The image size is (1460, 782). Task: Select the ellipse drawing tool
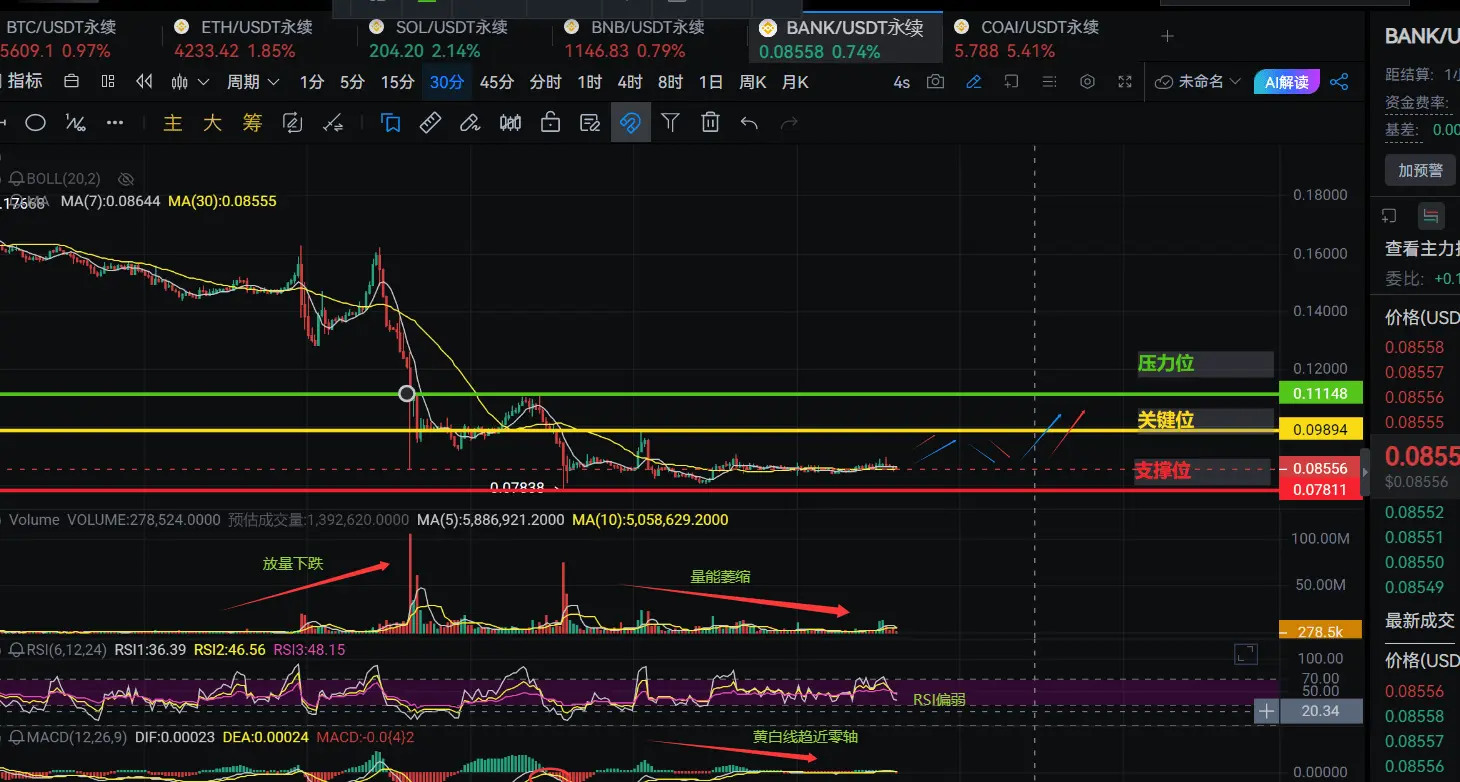[35, 123]
